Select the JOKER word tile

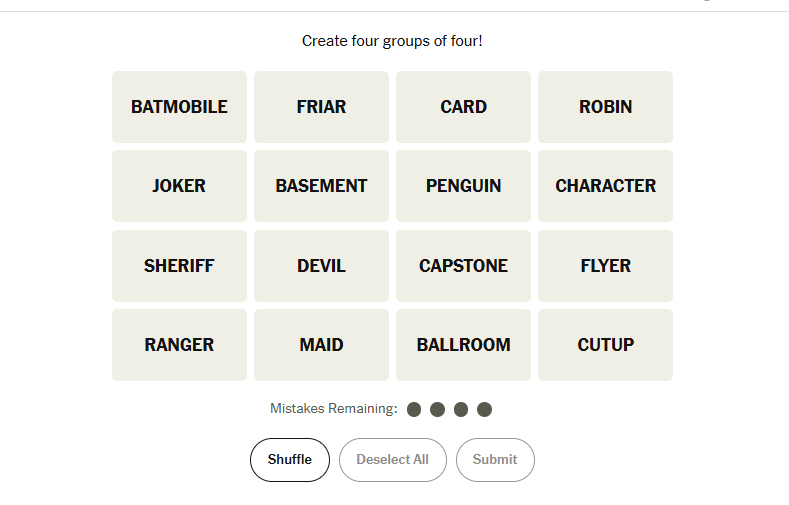pos(179,186)
